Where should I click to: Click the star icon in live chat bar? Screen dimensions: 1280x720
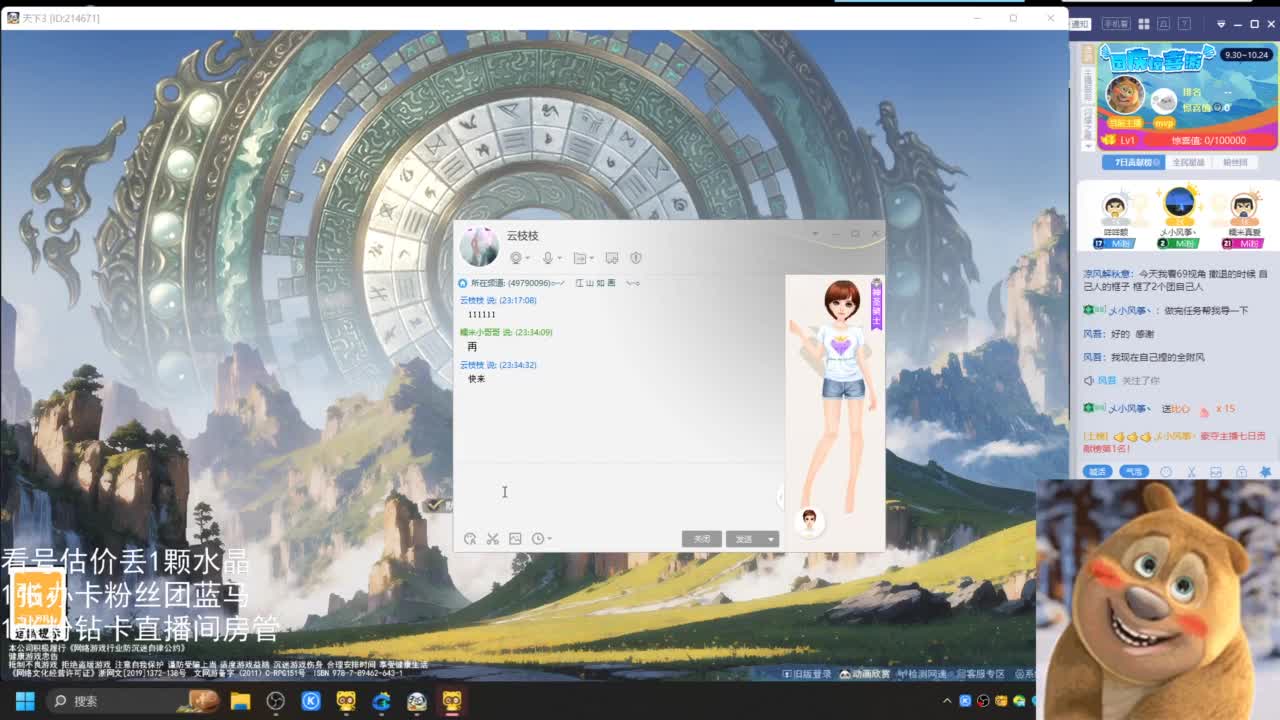tap(1265, 471)
